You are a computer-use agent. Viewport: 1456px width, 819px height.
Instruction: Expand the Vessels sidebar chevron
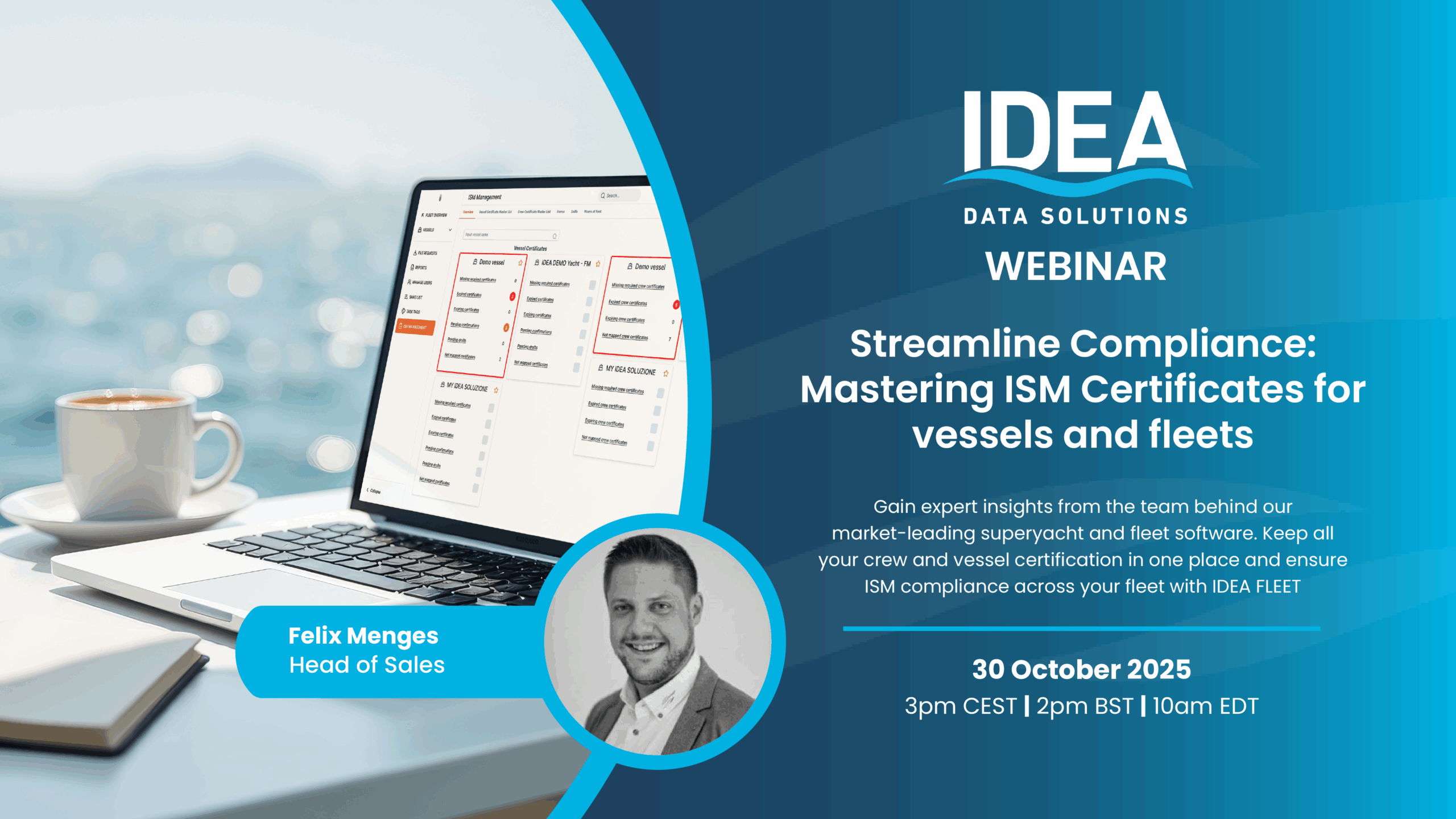pos(450,230)
